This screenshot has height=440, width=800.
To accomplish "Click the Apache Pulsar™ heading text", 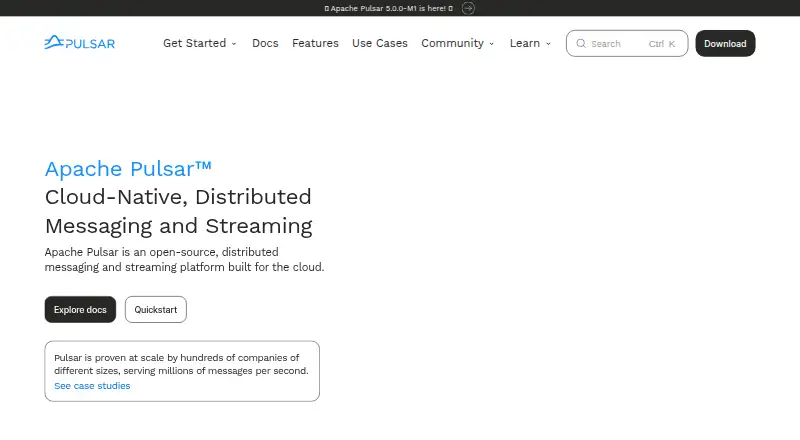I will pyautogui.click(x=128, y=168).
